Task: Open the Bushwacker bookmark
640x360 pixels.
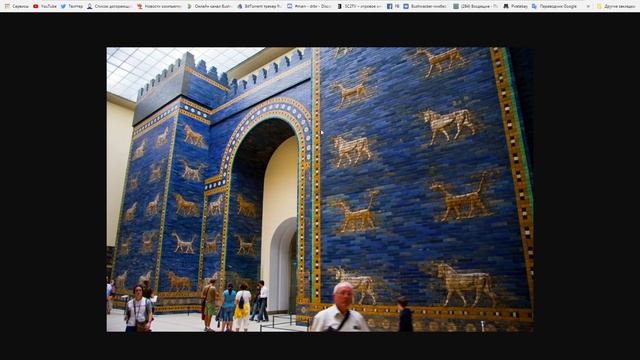Action: point(425,6)
